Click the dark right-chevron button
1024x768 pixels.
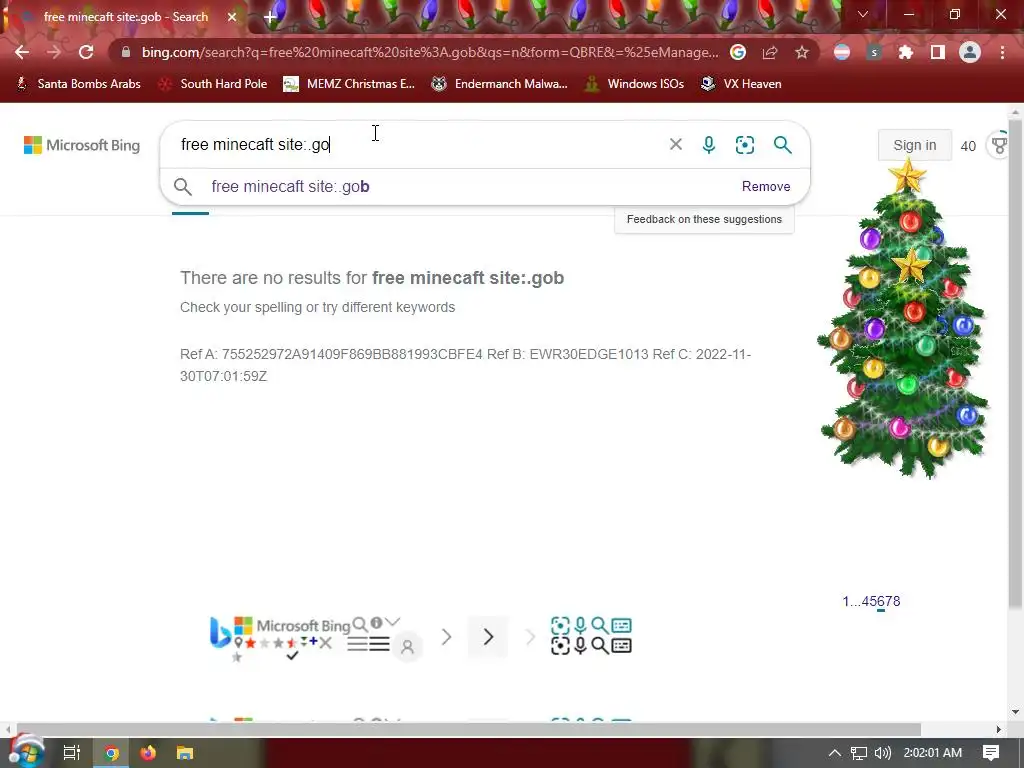(488, 637)
